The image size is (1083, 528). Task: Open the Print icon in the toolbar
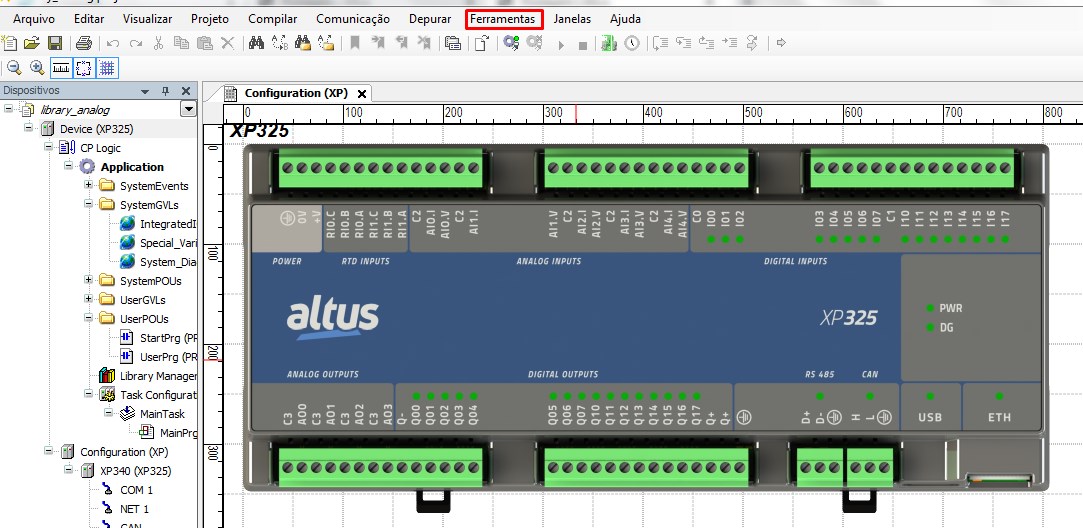[84, 43]
